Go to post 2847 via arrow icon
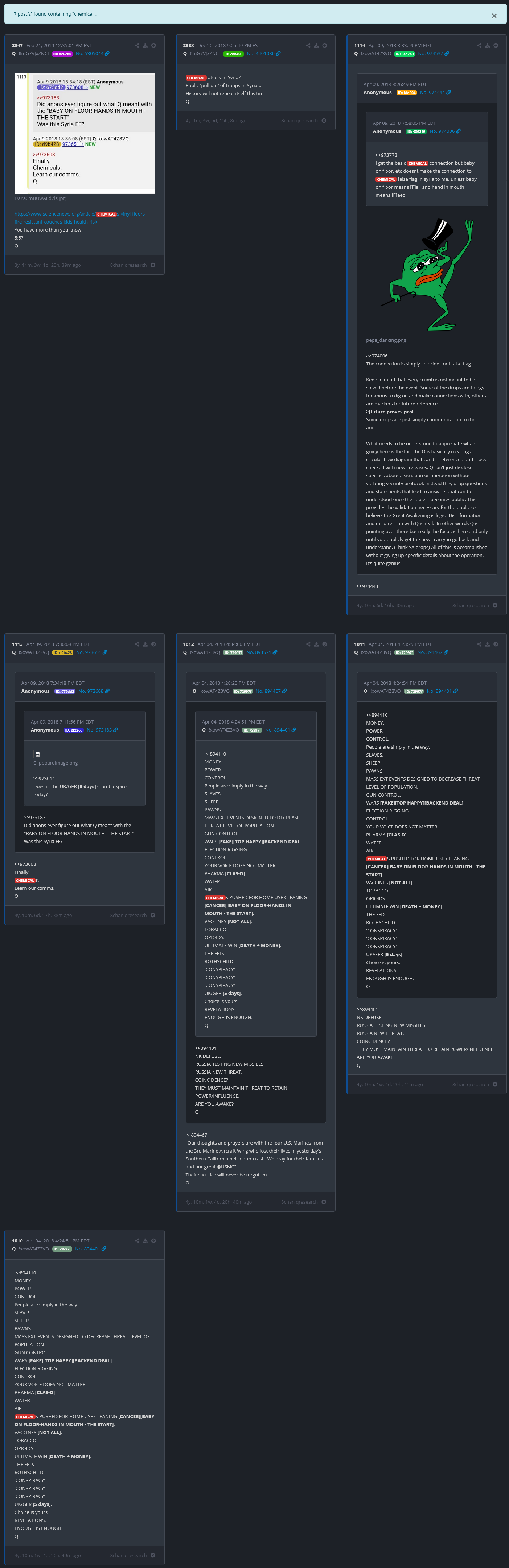The image size is (509, 1568). (x=153, y=46)
